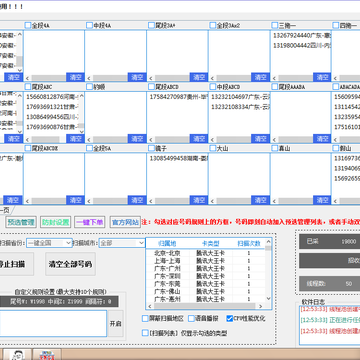The height and width of the screenshot is (360, 360).
Task: Clear the 大山 number list
Action: [261, 200]
